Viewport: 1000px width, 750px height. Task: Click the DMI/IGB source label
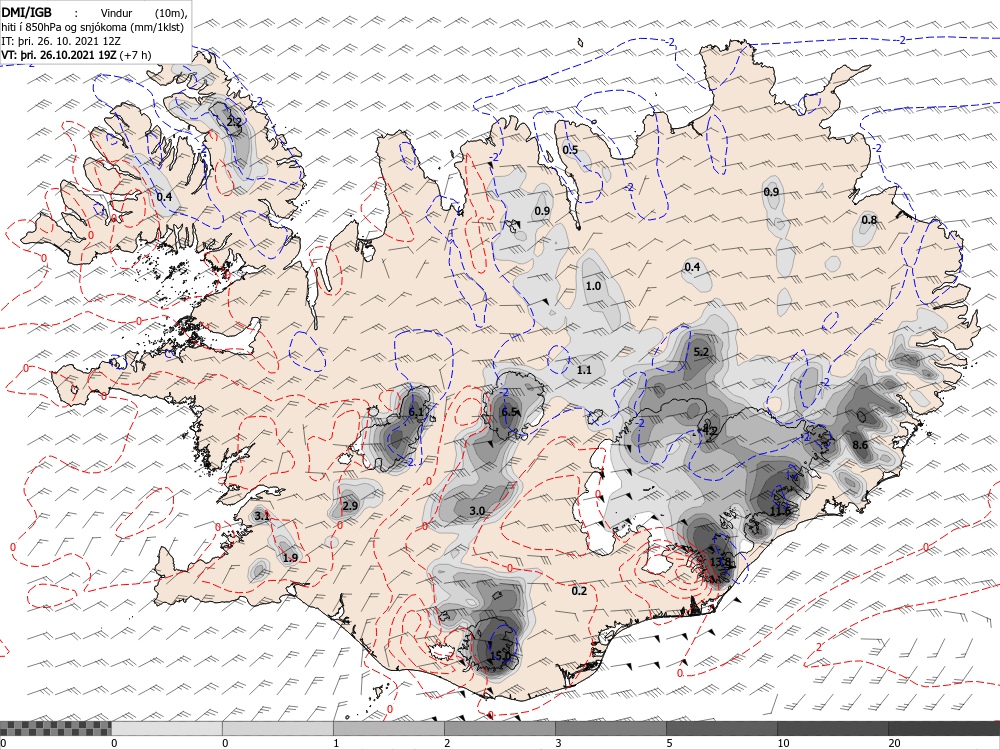pos(27,12)
